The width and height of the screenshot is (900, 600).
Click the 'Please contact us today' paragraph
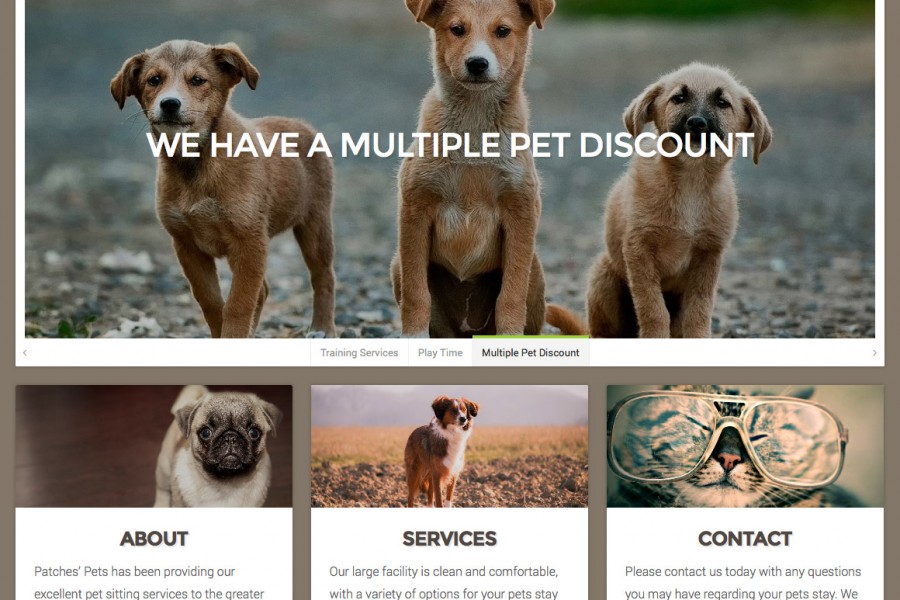743,582
